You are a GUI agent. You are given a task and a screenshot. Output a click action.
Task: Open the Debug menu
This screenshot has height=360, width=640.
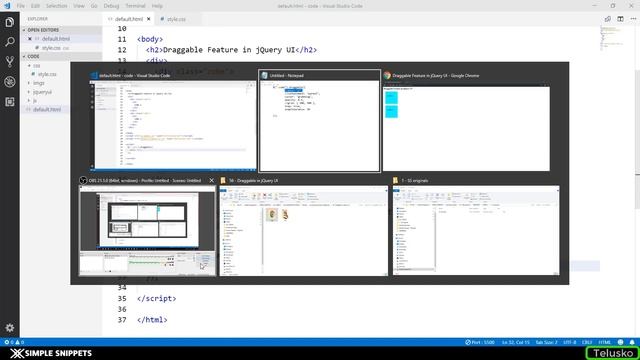point(111,6)
